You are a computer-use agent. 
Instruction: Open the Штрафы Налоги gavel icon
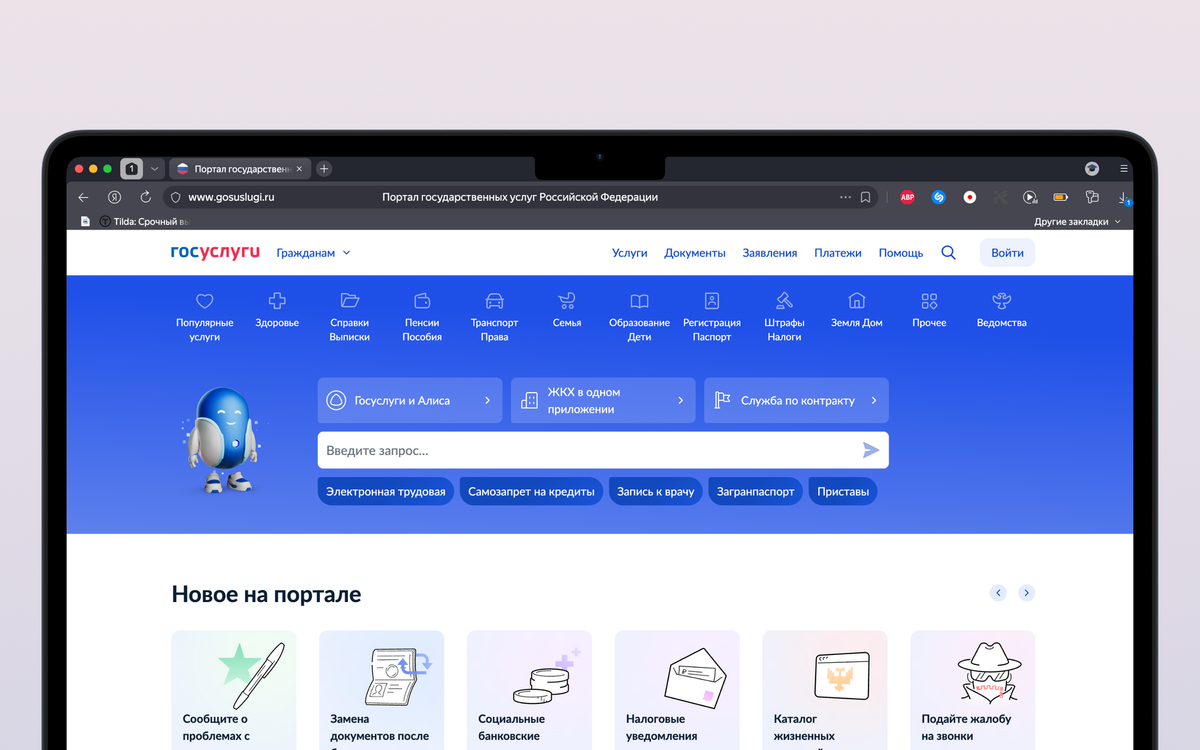pos(784,300)
